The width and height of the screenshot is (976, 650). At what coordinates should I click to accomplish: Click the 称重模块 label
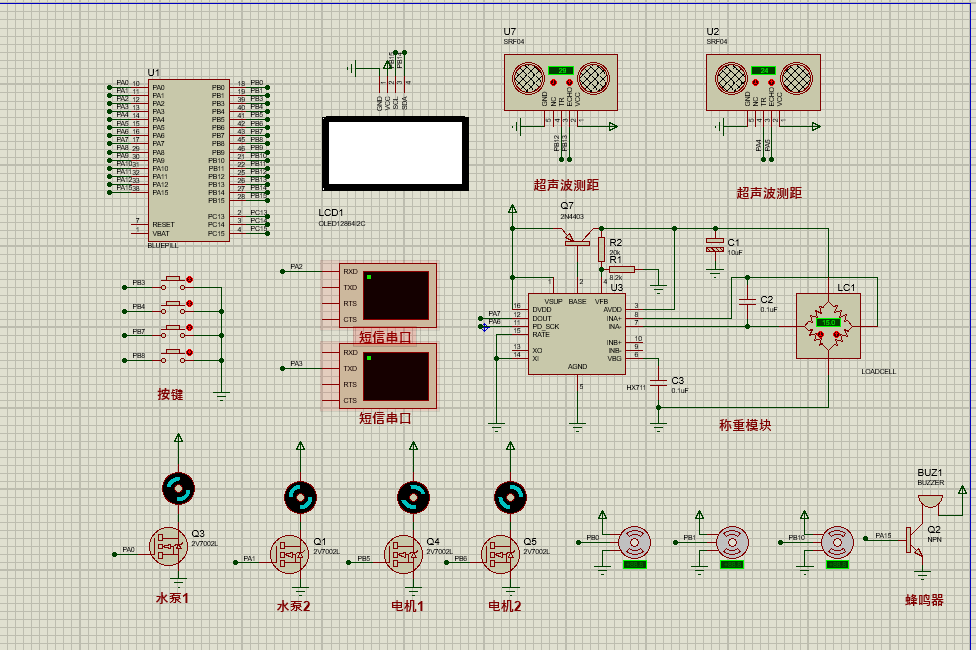[x=745, y=425]
